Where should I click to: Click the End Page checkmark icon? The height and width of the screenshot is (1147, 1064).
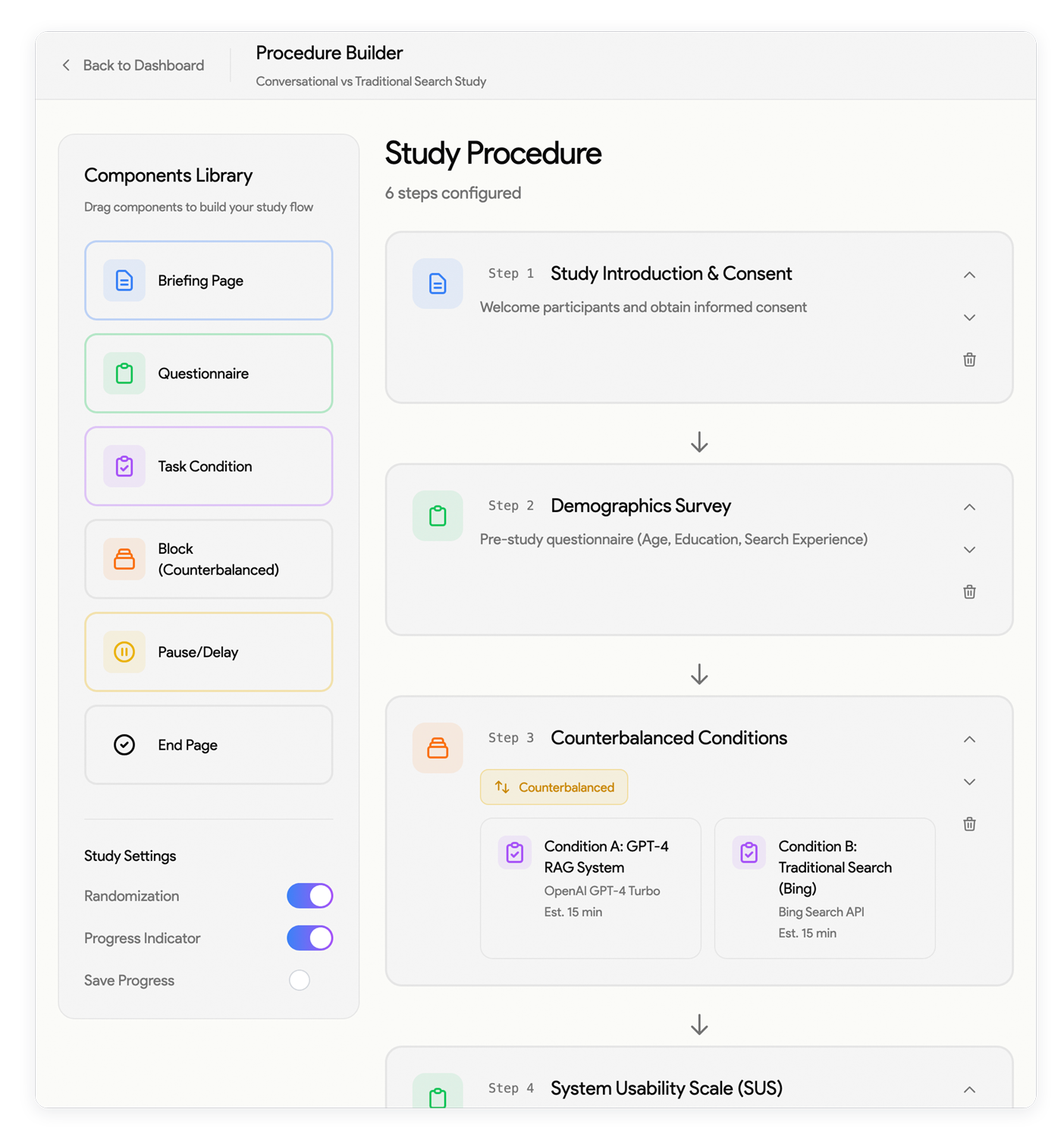click(x=124, y=745)
